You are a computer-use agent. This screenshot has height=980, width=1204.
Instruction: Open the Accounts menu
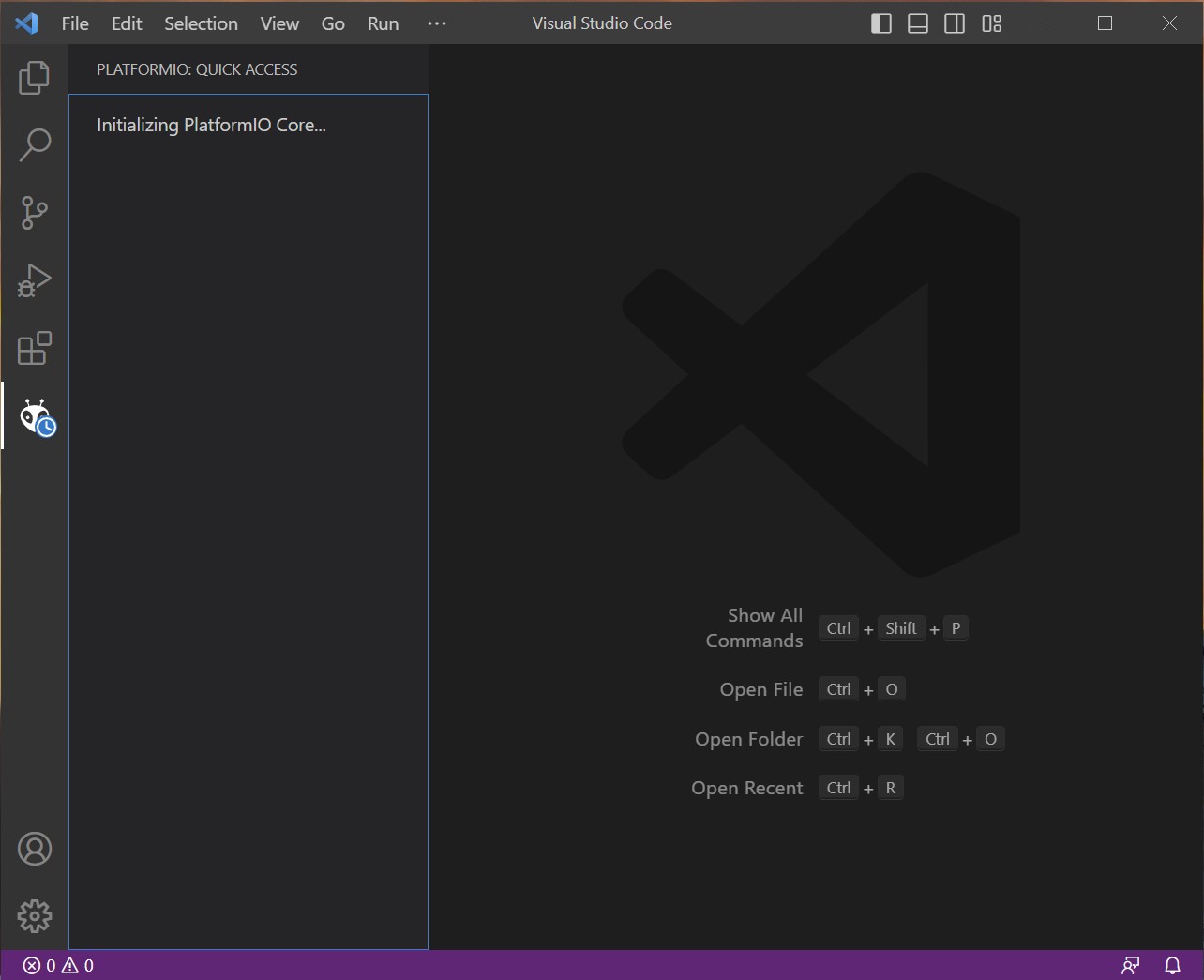coord(35,849)
